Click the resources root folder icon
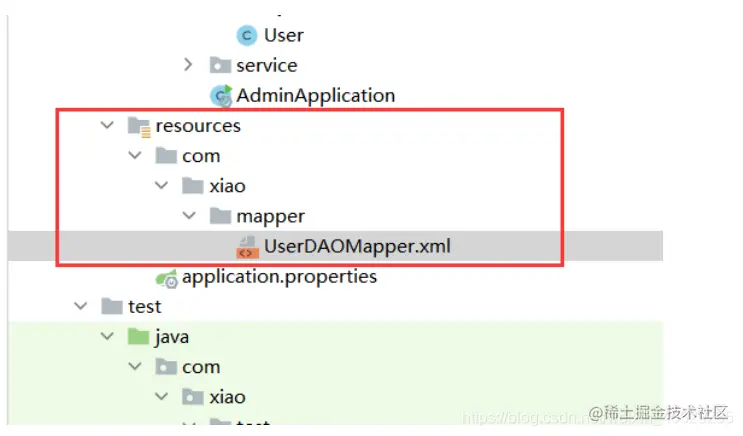 139,127
